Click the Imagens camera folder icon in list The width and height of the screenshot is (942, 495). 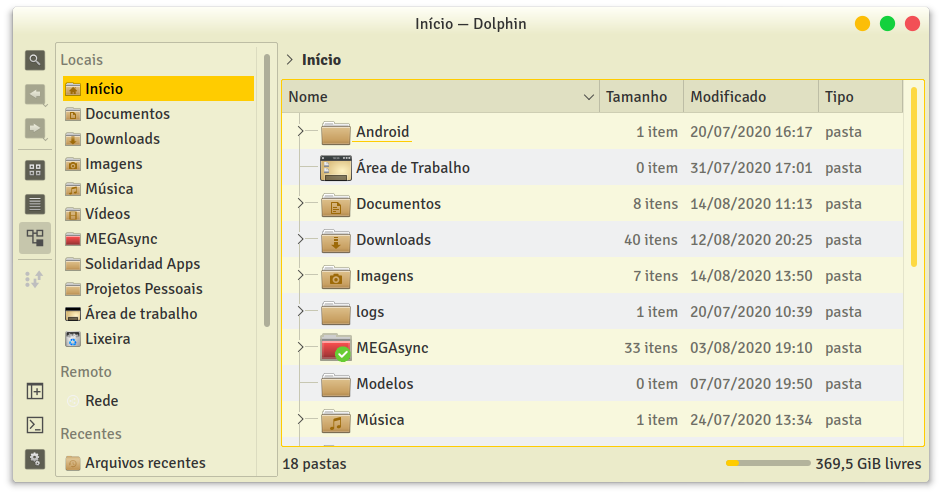[x=336, y=276]
